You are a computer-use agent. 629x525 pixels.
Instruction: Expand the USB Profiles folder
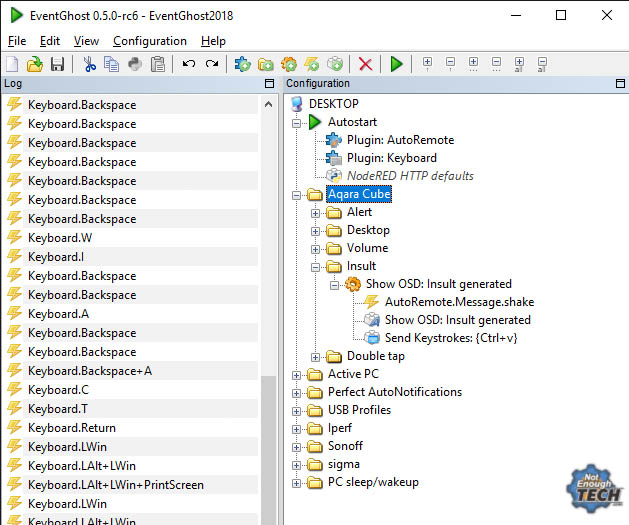click(297, 410)
